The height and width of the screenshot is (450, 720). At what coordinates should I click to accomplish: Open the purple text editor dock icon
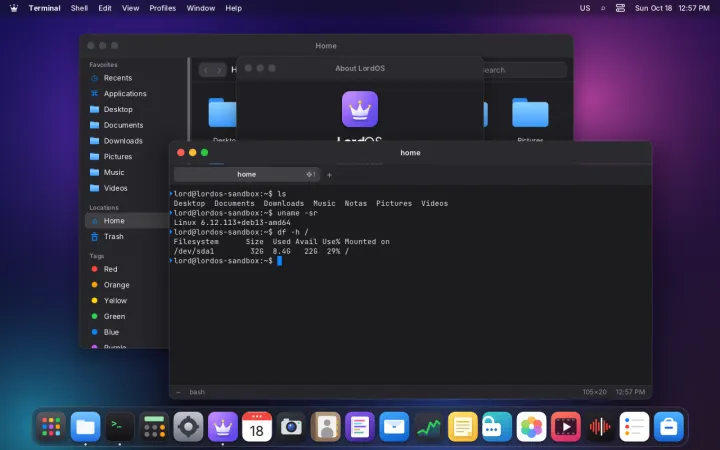tap(360, 427)
